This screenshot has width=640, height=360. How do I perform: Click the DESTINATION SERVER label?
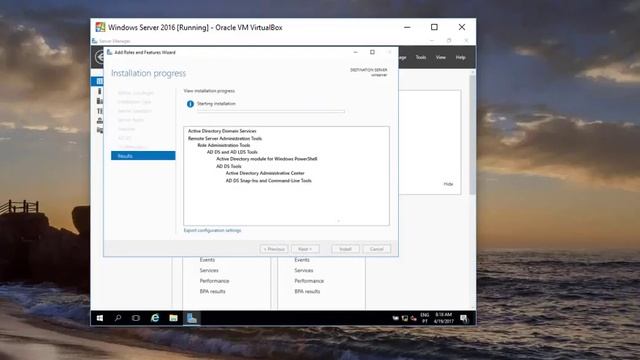[x=369, y=70]
